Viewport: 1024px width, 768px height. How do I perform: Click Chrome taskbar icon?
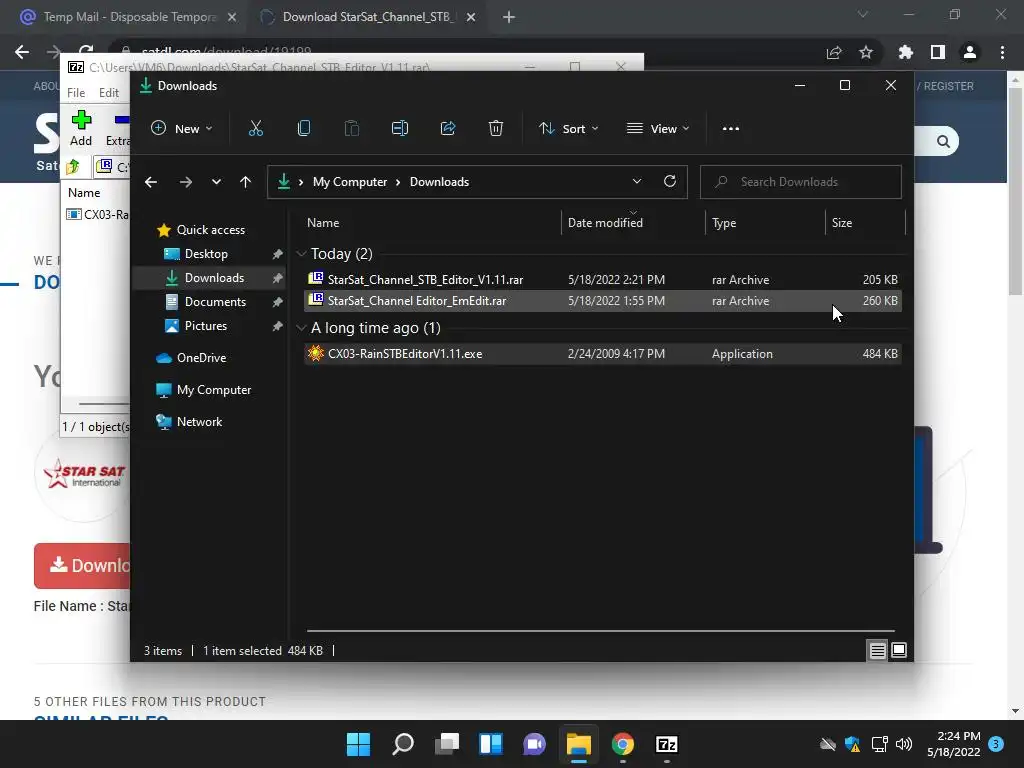(623, 744)
